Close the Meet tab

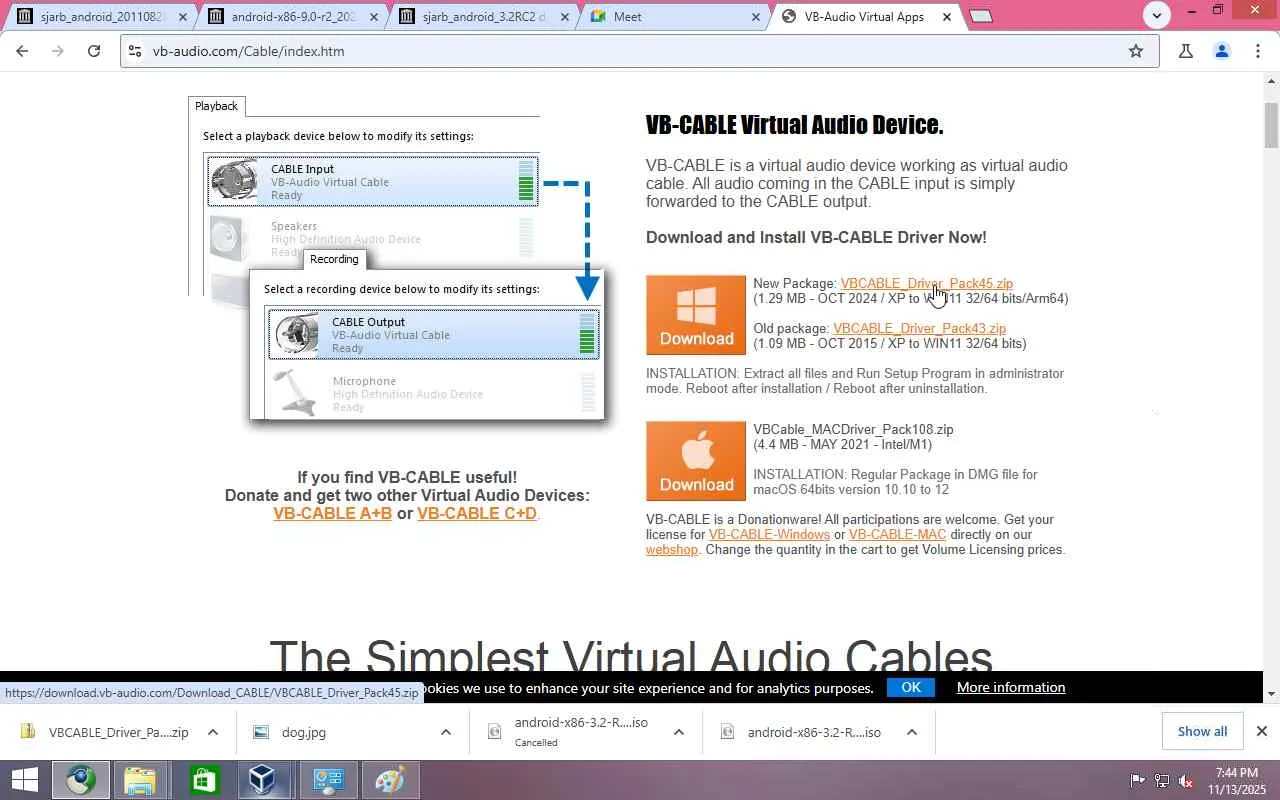coord(756,17)
